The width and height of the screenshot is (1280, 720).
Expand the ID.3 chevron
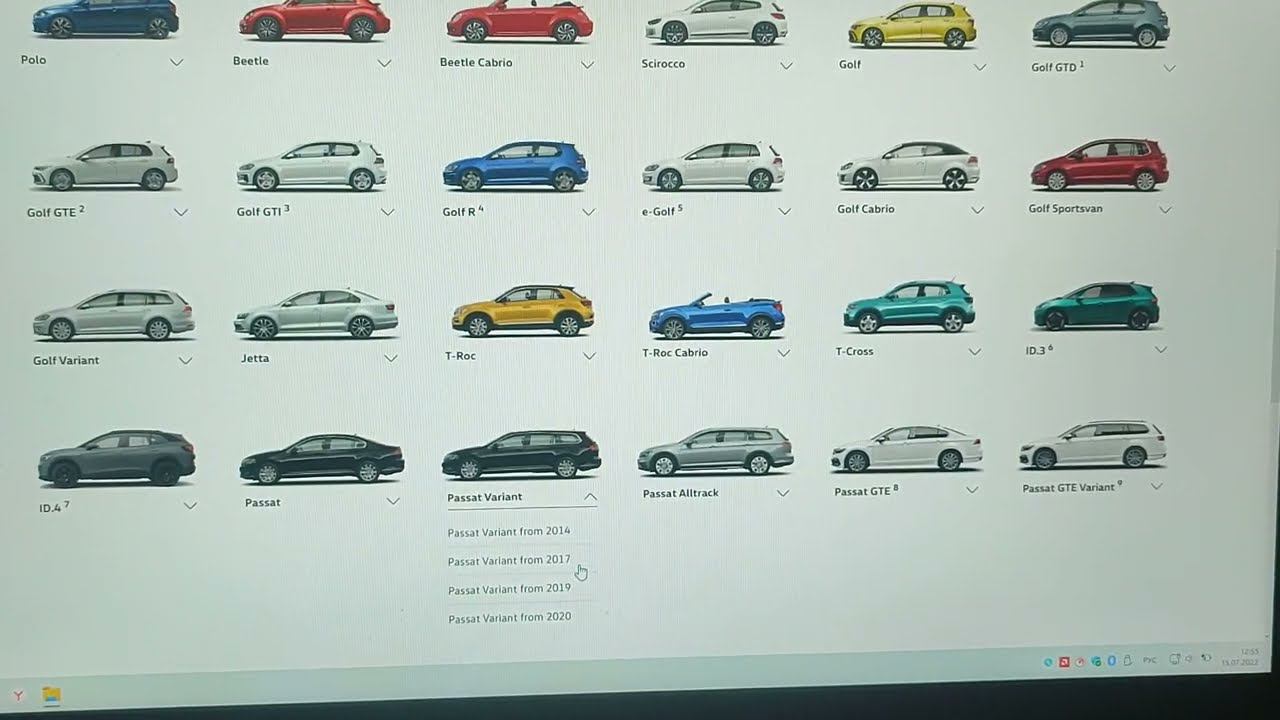[x=1160, y=350]
